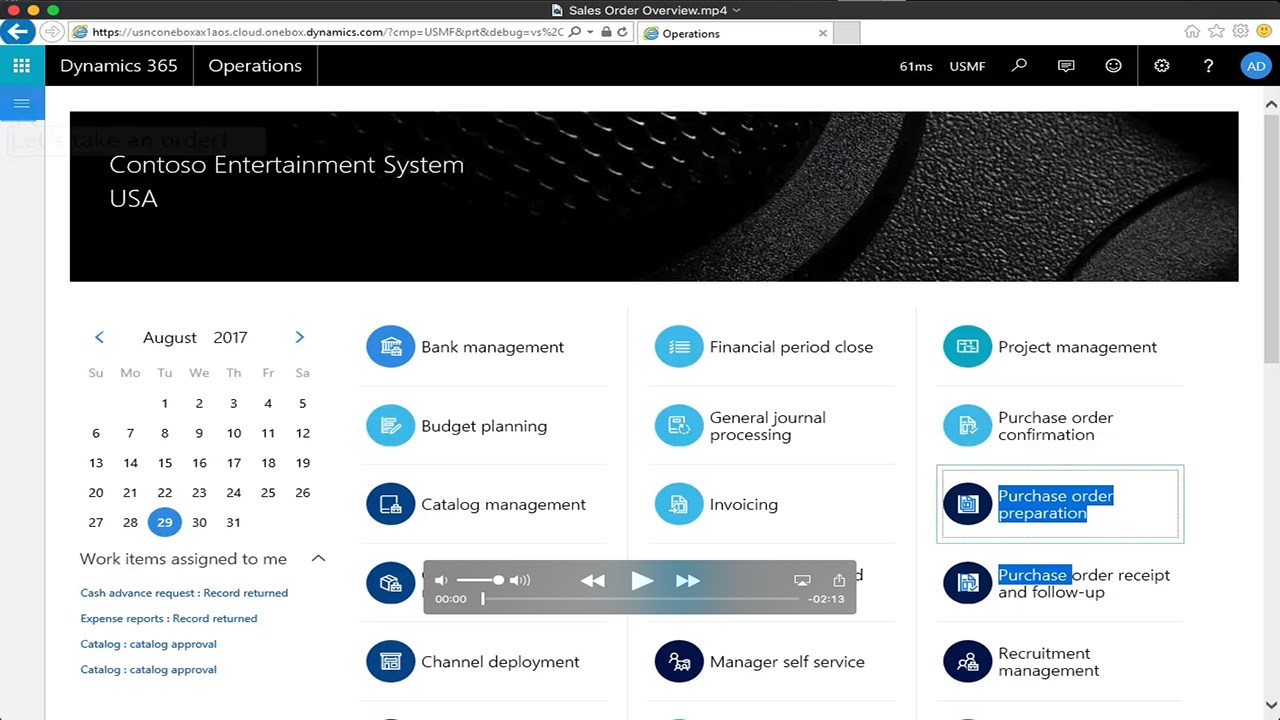Select August 29 in calendar
Image resolution: width=1280 pixels, height=720 pixels.
point(165,522)
